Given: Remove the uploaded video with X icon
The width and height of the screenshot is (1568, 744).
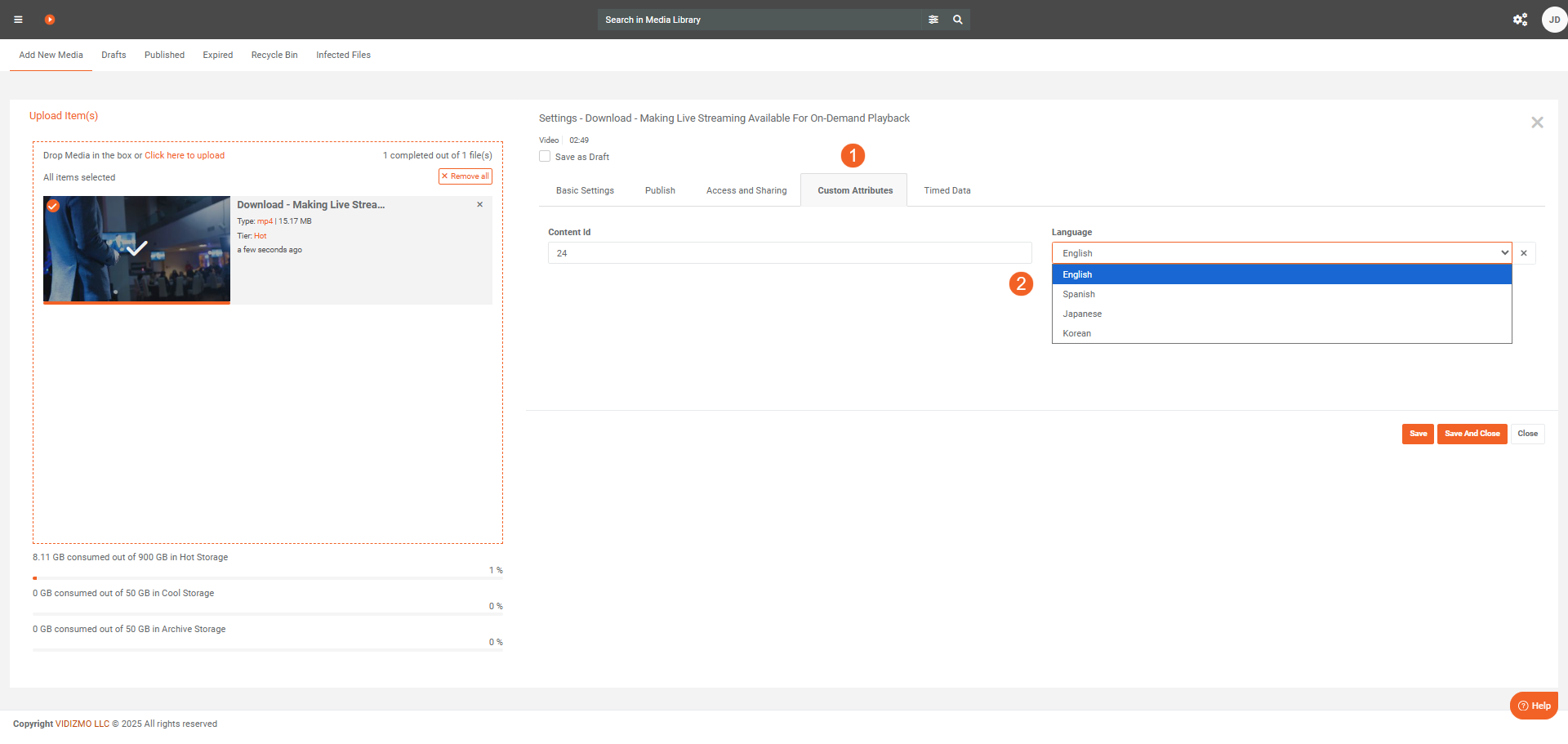Looking at the screenshot, I should pos(480,205).
